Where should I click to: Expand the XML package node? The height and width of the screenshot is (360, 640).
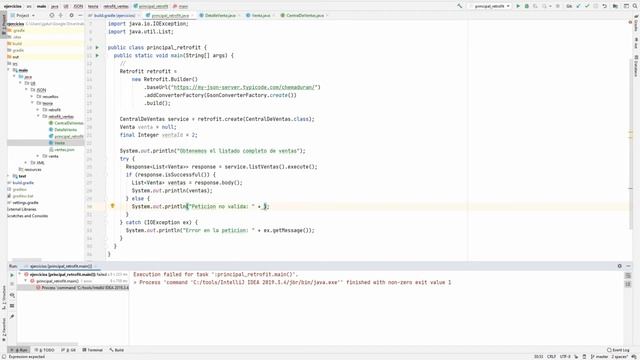pyautogui.click(x=27, y=162)
